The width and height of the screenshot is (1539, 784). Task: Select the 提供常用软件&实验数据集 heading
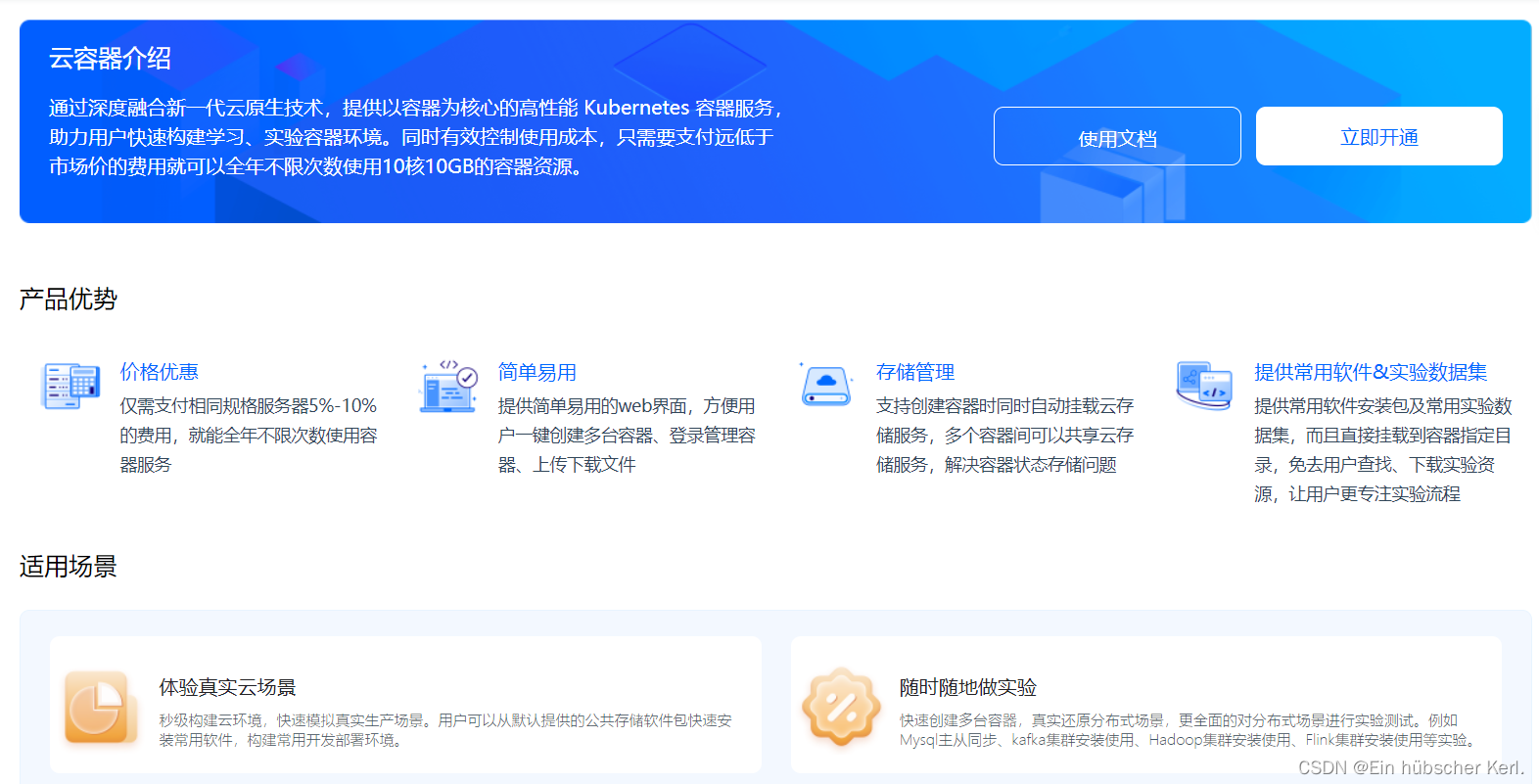pos(1370,372)
